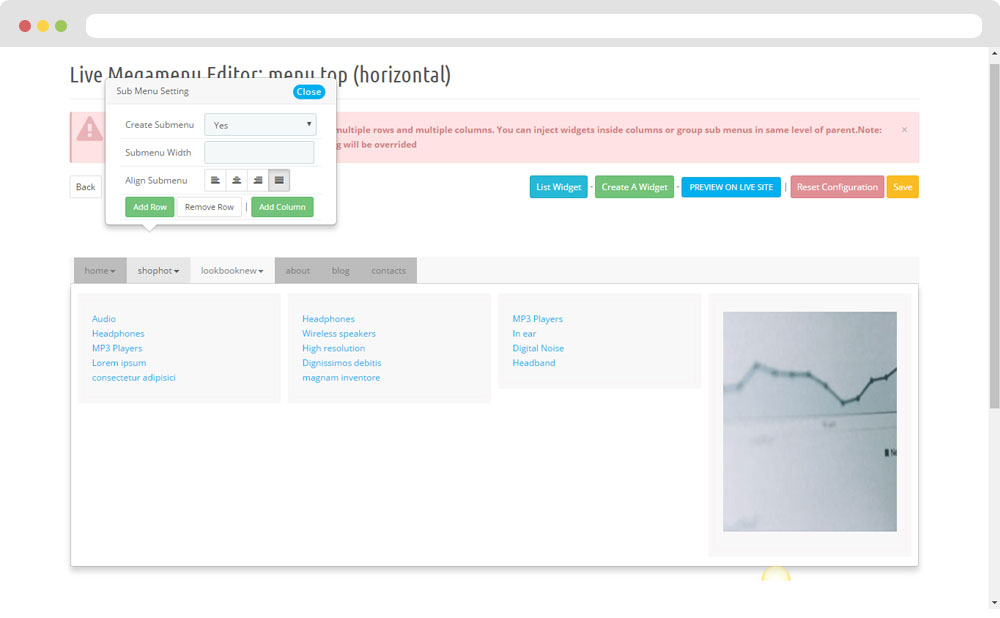The width and height of the screenshot is (1000, 618).
Task: Open MP3 Players link in first column
Action: pyautogui.click(x=117, y=348)
